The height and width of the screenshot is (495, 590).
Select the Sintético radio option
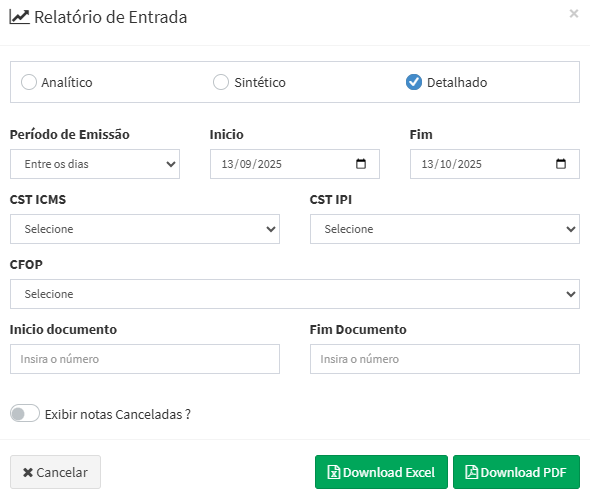point(221,82)
